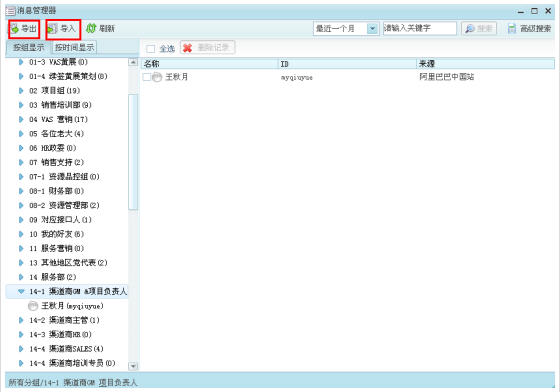The height and width of the screenshot is (392, 560).
Task: Expand the 10 我的好友 group
Action: 21,234
